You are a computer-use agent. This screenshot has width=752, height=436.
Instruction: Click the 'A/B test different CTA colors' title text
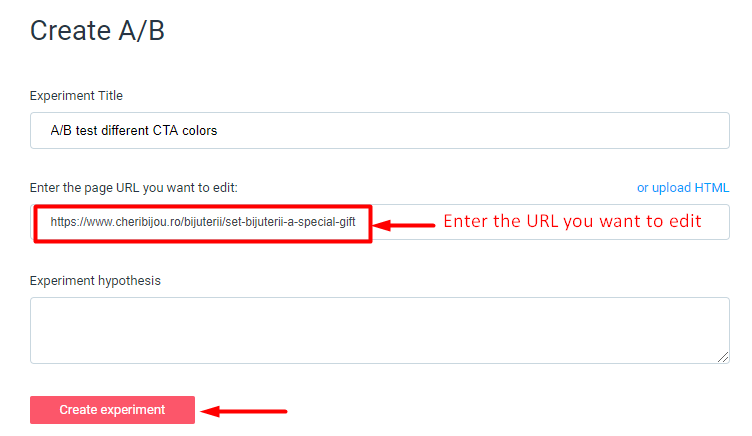click(134, 130)
